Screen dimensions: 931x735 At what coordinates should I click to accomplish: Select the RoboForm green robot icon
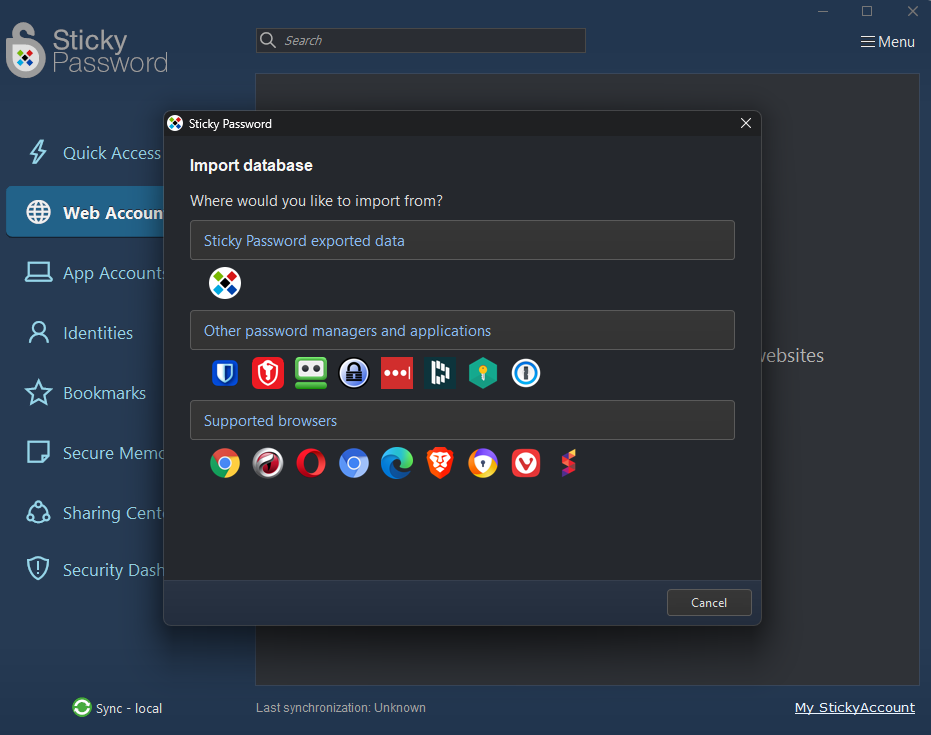click(x=311, y=373)
